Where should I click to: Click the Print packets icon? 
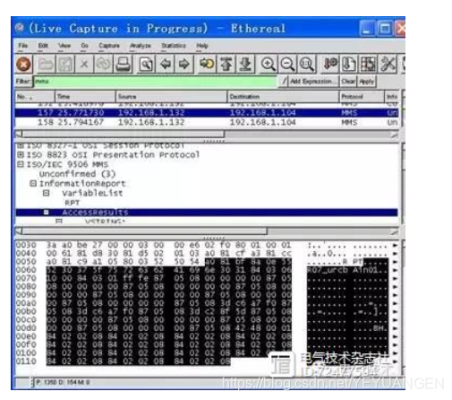[123, 64]
